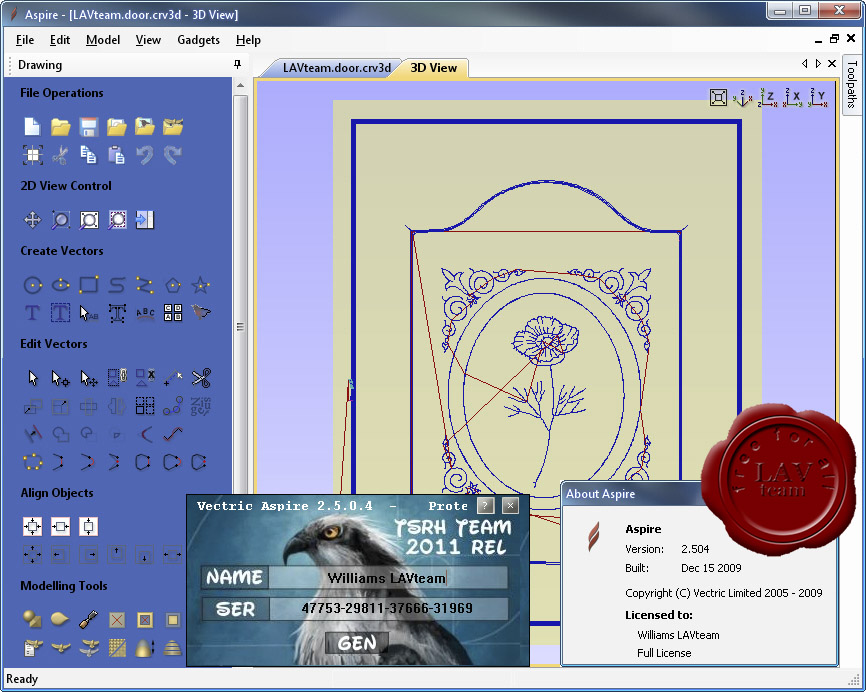Click the open folder icon
The width and height of the screenshot is (866, 692).
[x=60, y=126]
